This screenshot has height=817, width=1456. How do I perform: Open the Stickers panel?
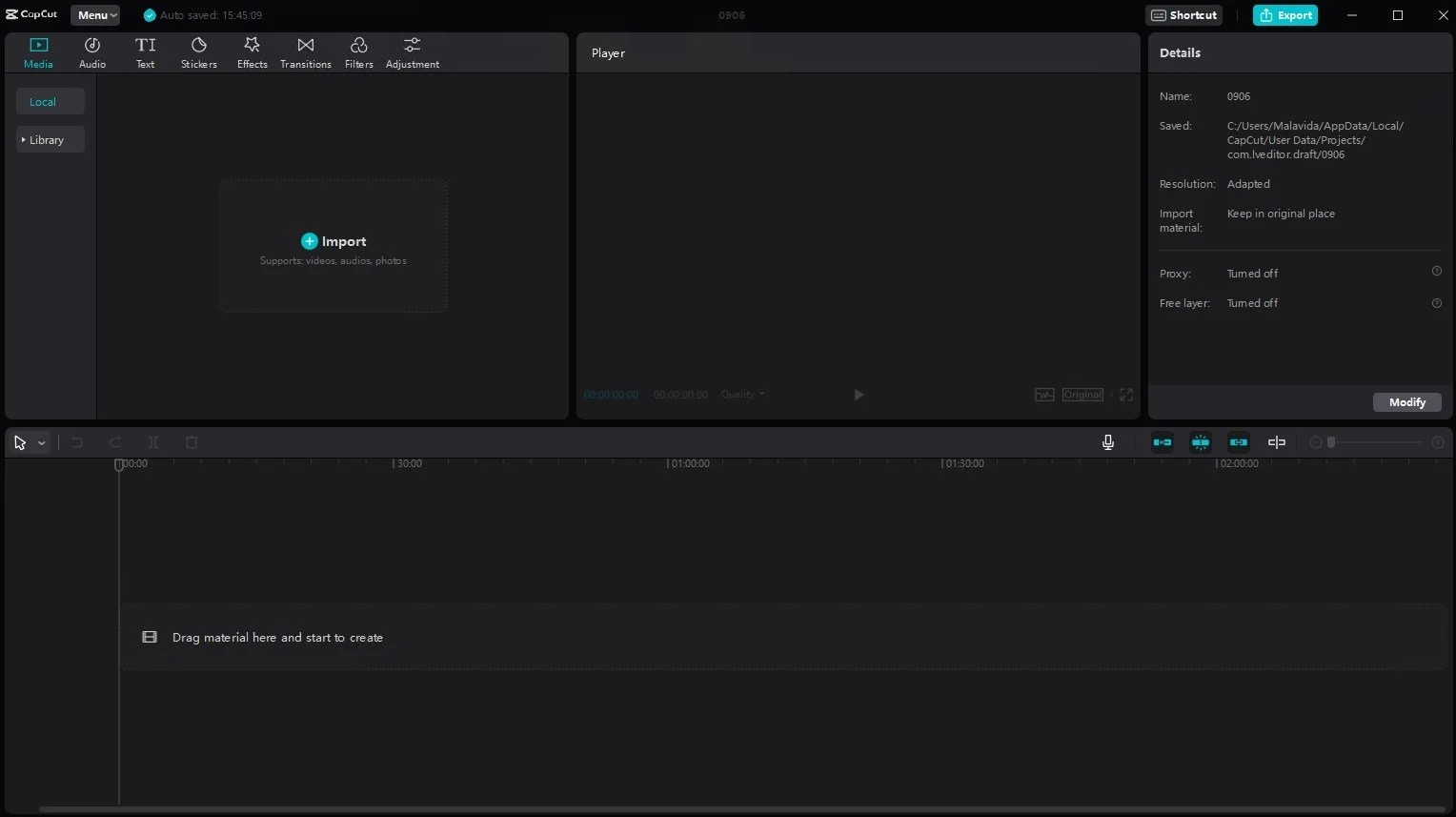(x=199, y=52)
